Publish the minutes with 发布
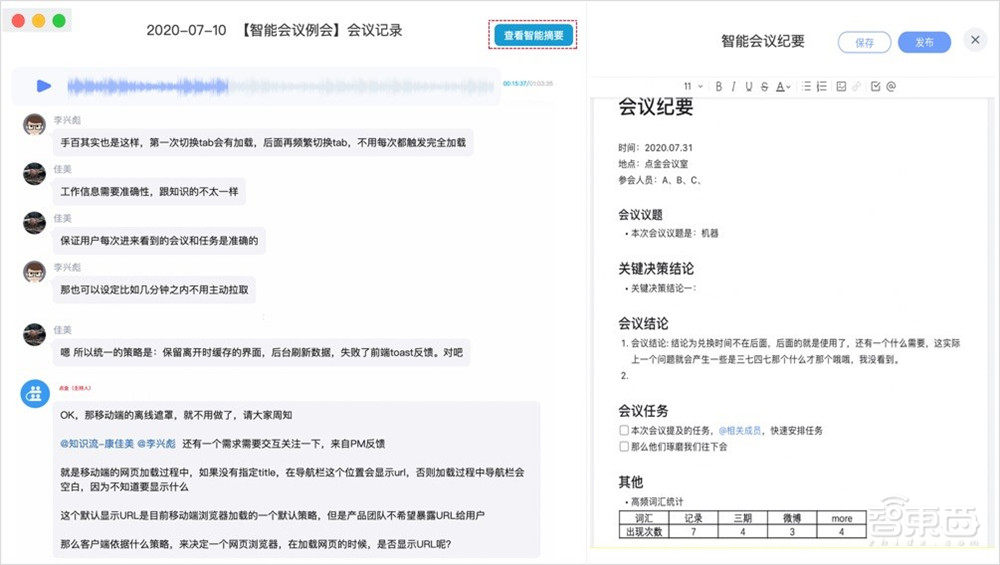Screen dimensions: 1000x565 click(924, 42)
